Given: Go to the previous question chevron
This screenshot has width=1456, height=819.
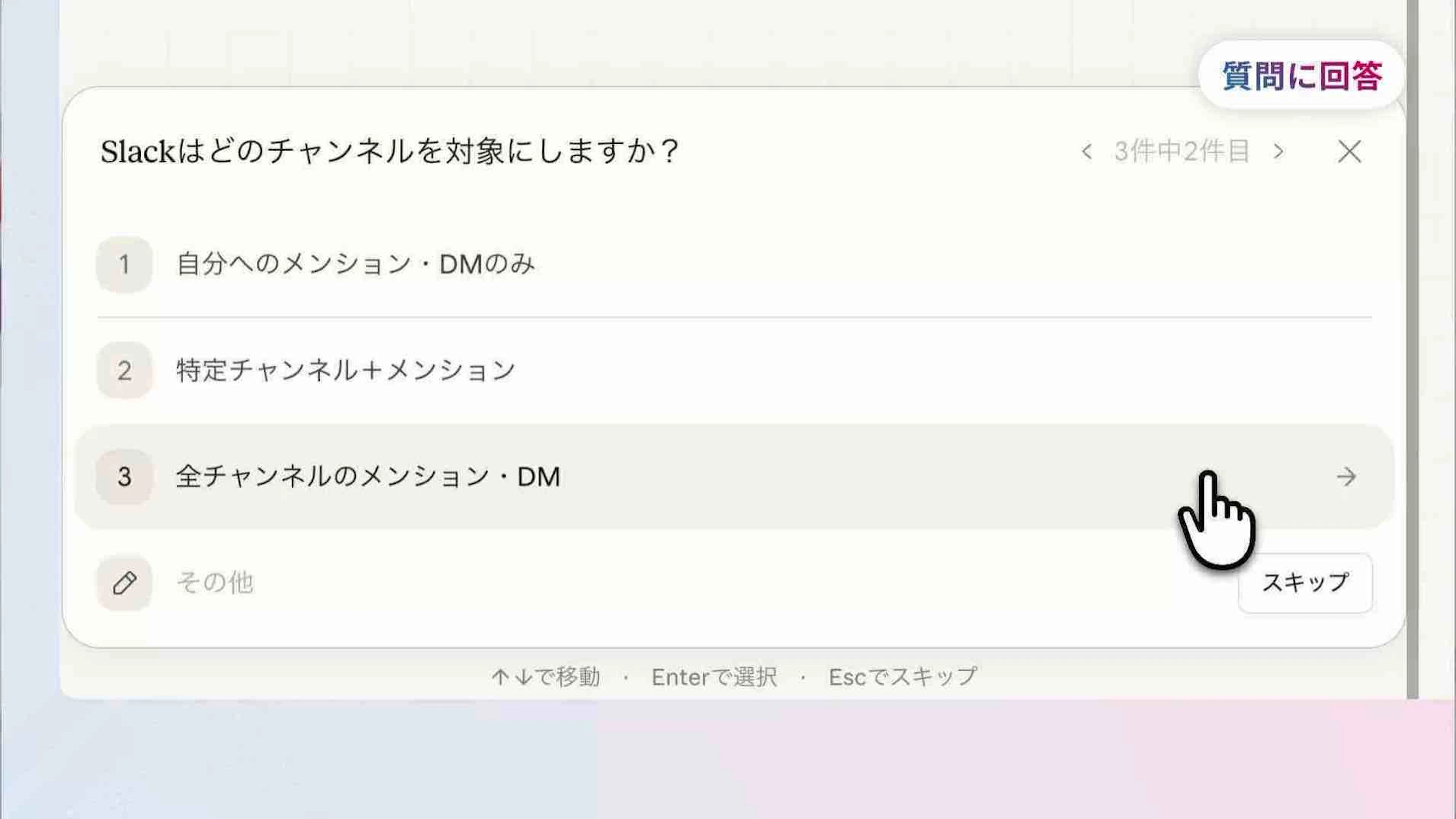Looking at the screenshot, I should 1086,152.
